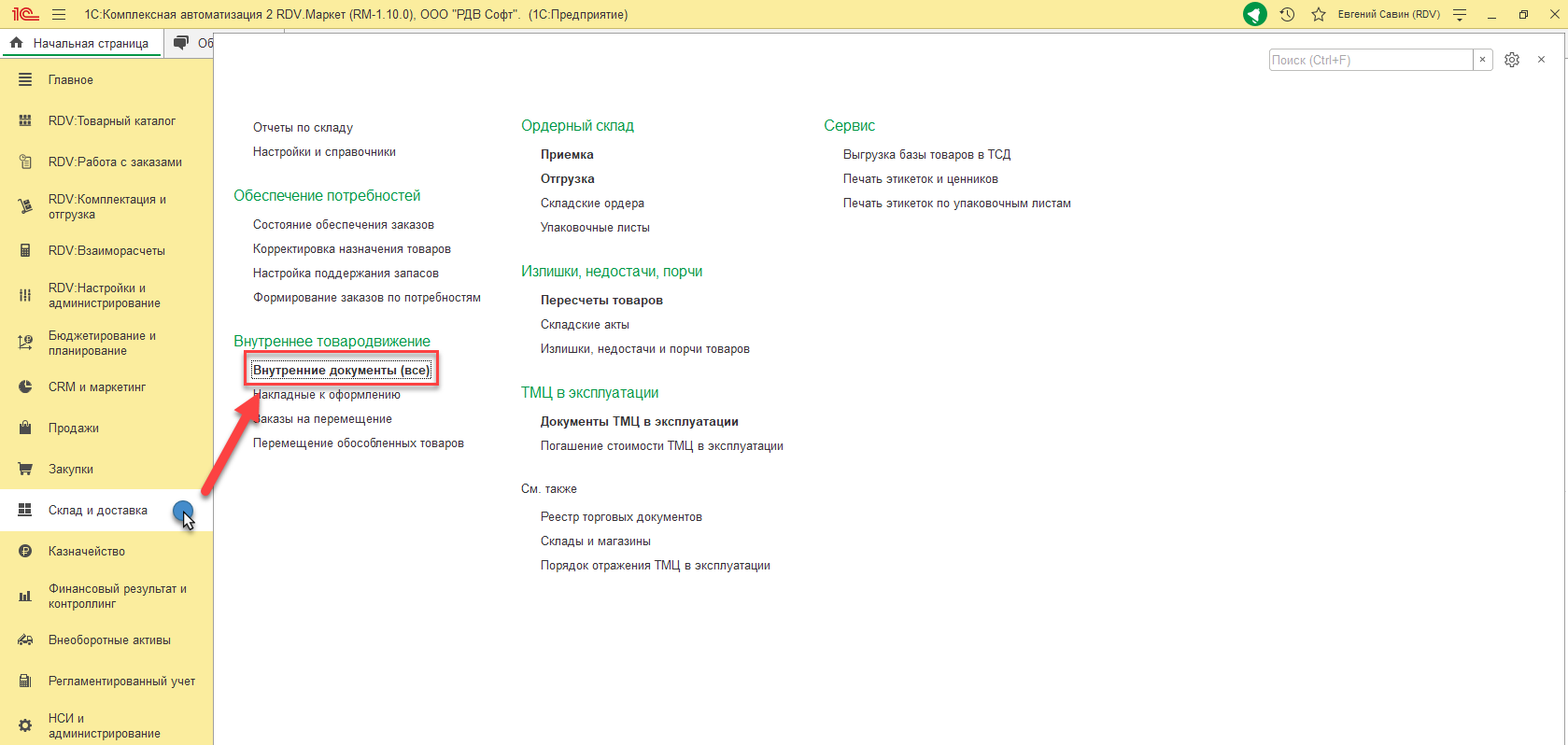Open Перемещение обособленных товаров
This screenshot has width=1568, height=745.
359,443
